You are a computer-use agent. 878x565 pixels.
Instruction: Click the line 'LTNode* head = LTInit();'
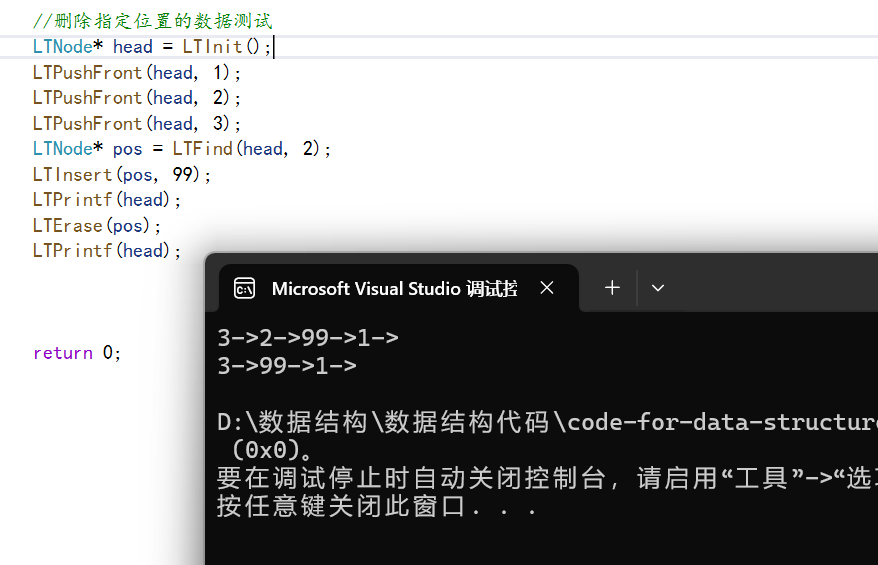152,46
